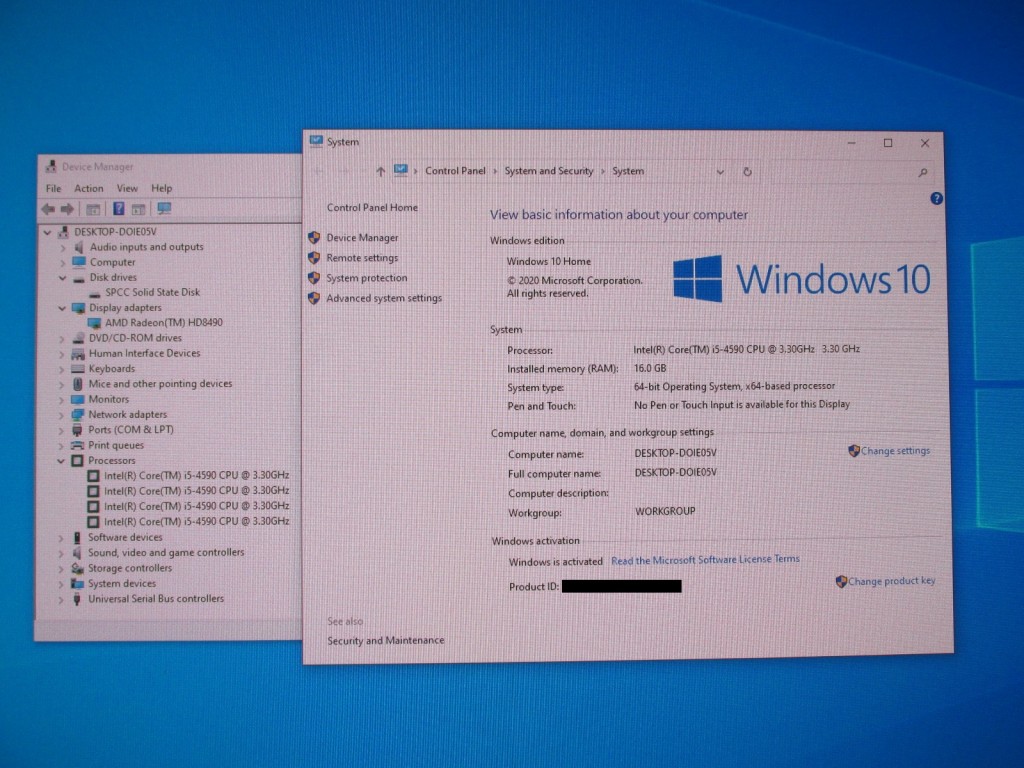Click the Software devices icon
The image size is (1024, 768).
(x=76, y=537)
